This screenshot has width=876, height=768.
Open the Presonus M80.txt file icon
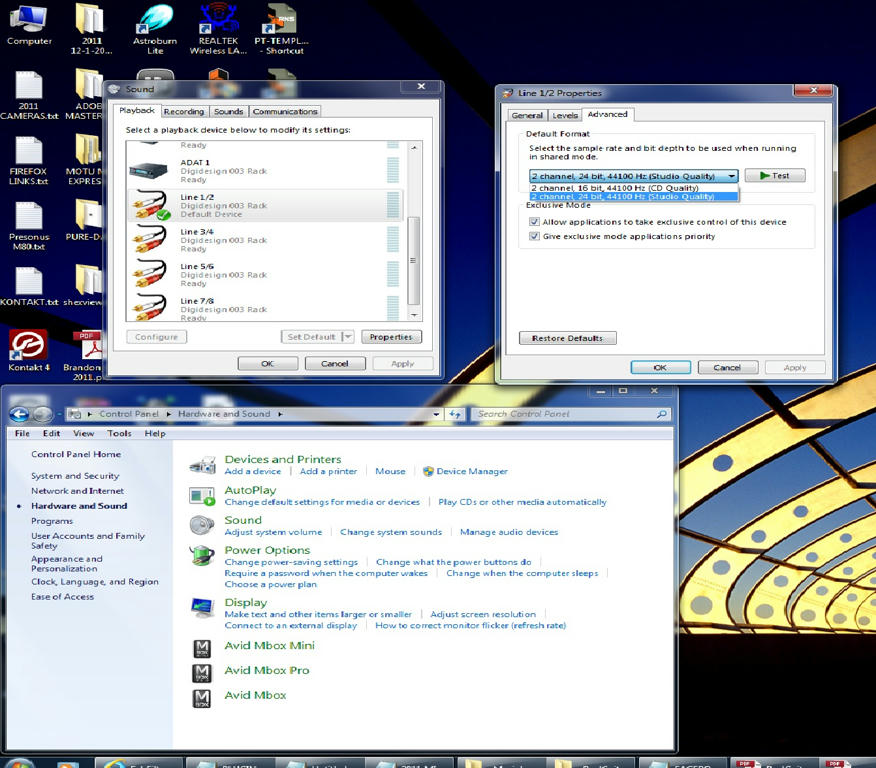pos(28,226)
